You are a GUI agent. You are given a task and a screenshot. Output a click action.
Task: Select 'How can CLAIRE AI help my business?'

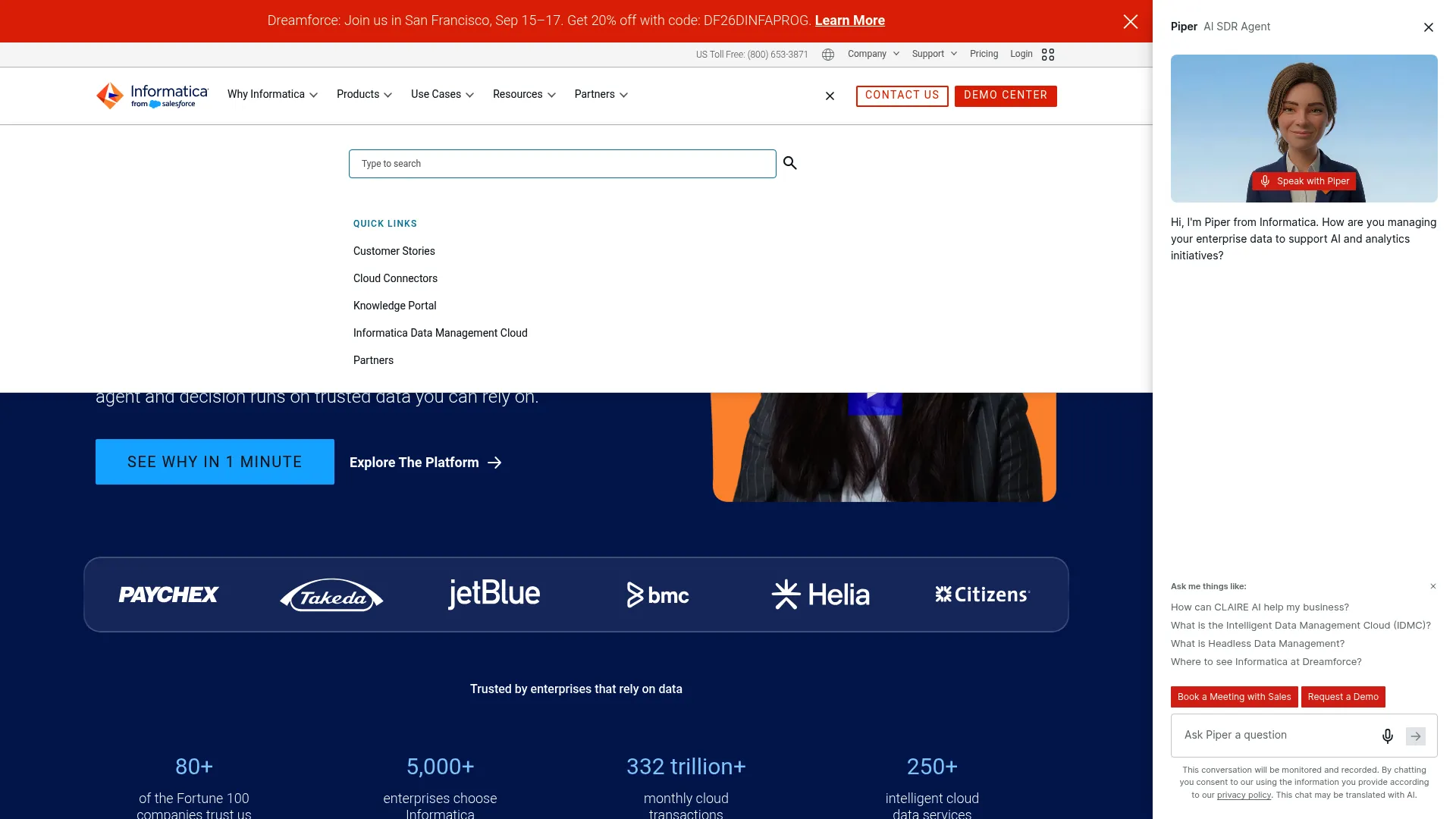(1260, 607)
